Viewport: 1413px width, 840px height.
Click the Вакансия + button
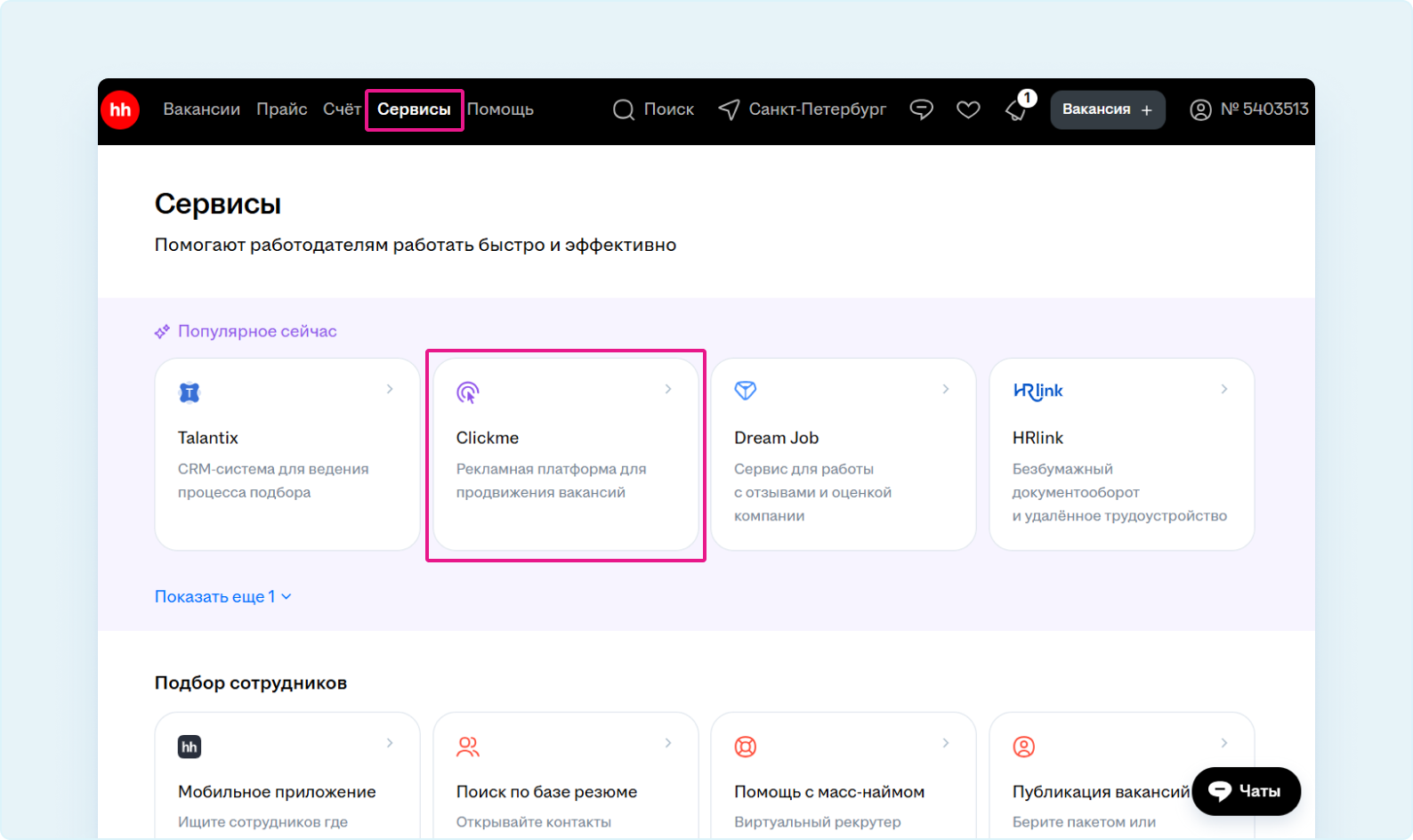pyautogui.click(x=1108, y=109)
